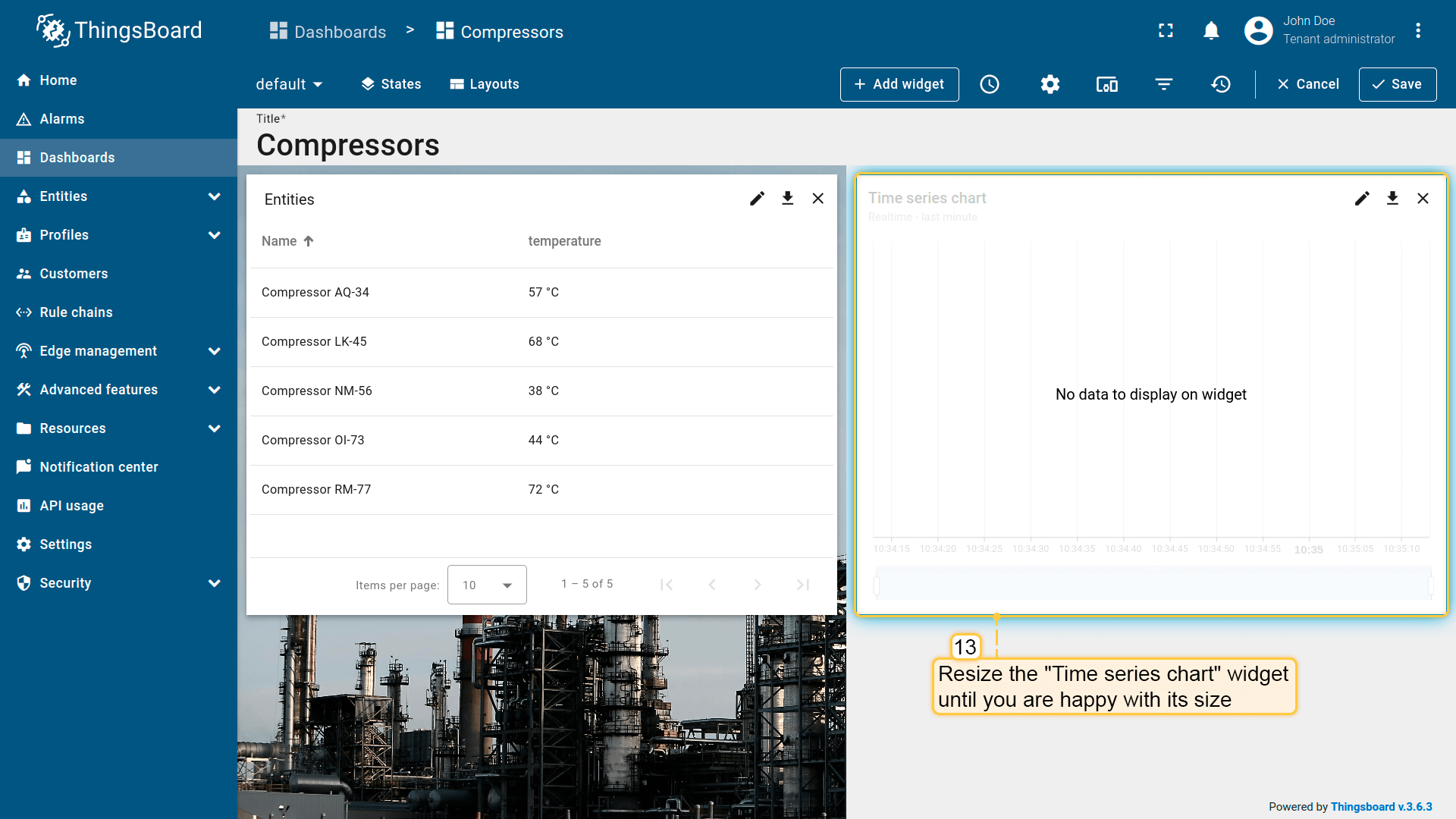
Task: Open the filters icon in toolbar
Action: [1163, 84]
